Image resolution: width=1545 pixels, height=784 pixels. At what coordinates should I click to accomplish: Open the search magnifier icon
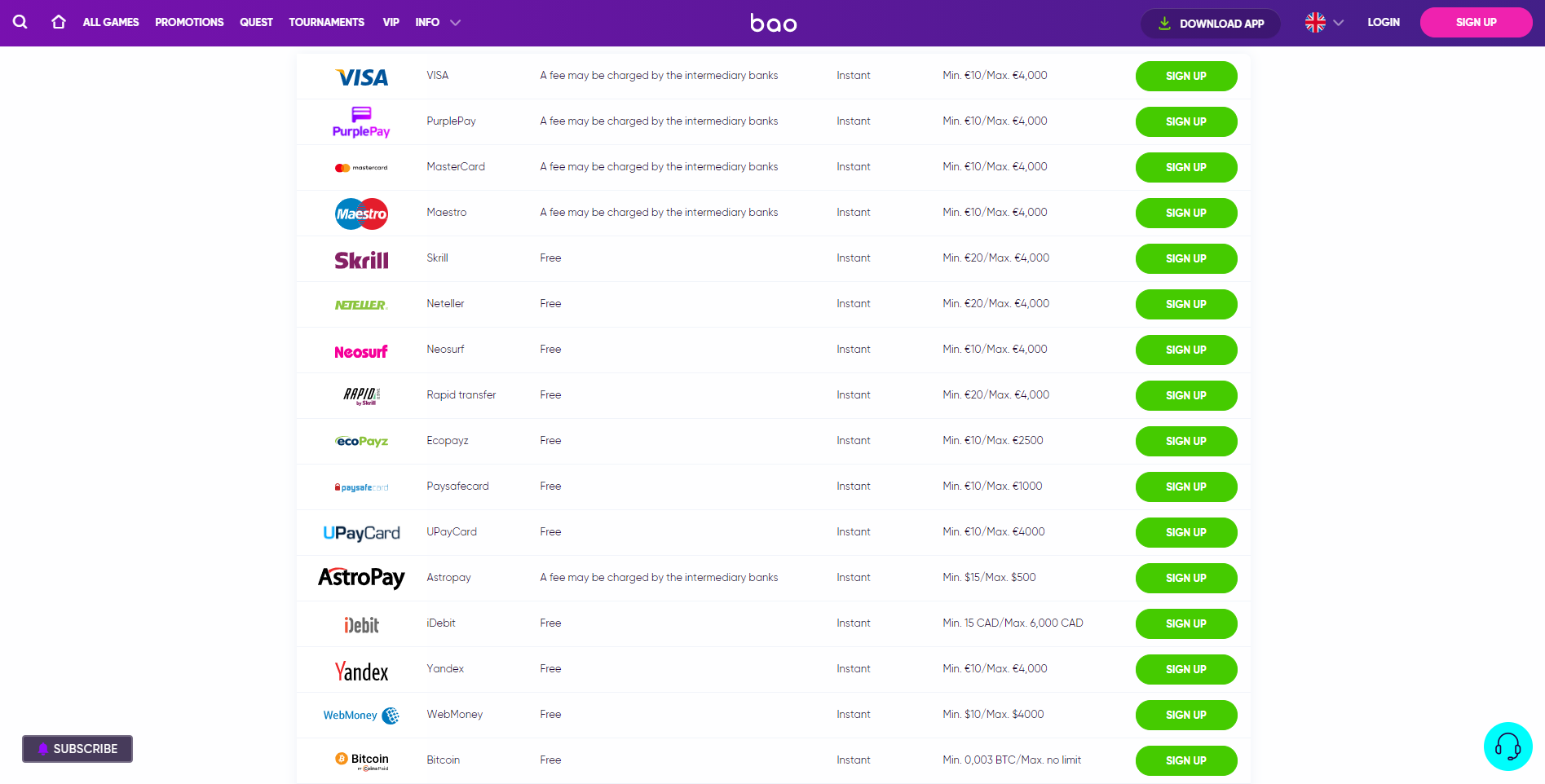(x=20, y=22)
